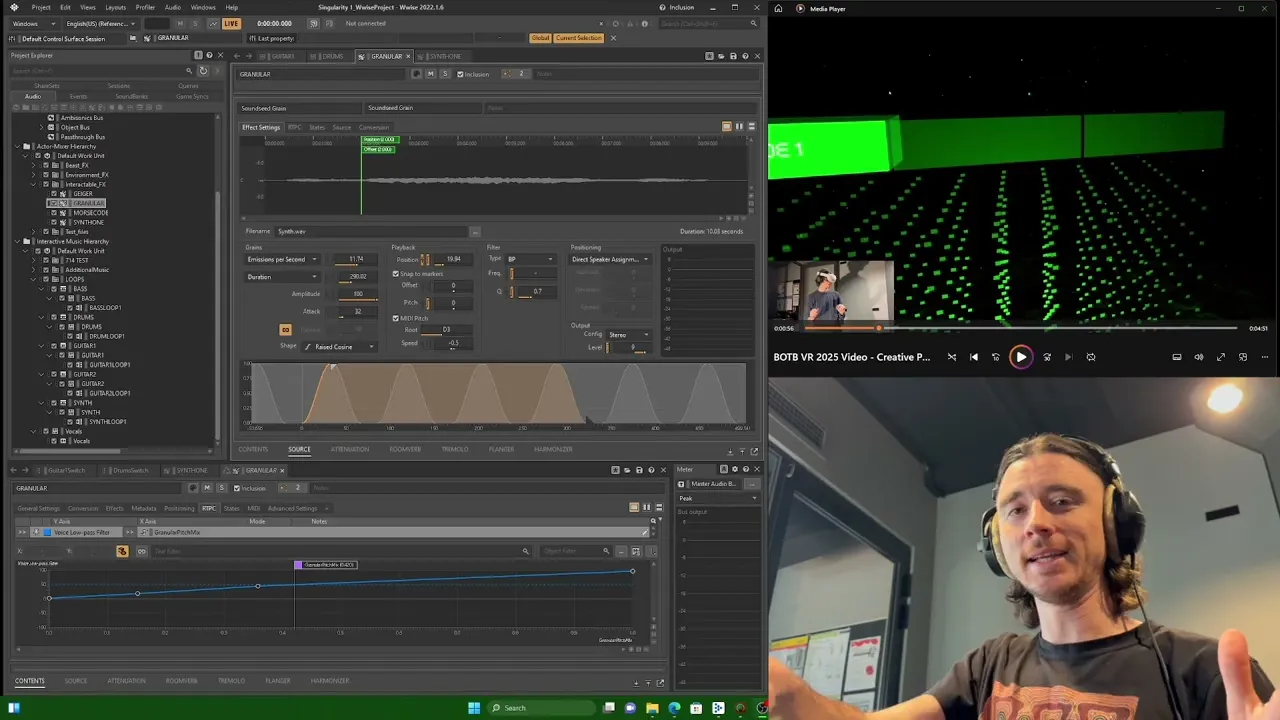1280x720 pixels.
Task: Click the Current Selection button
Action: tap(579, 38)
